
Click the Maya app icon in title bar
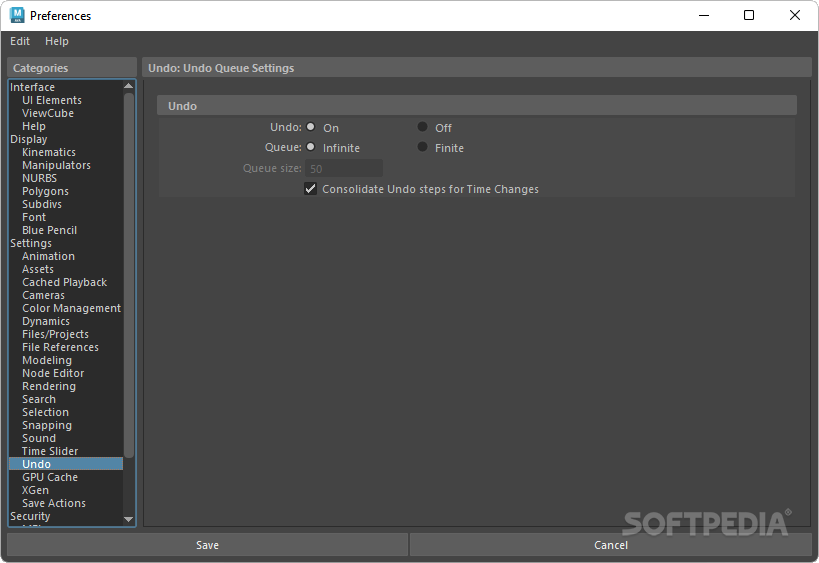[17, 16]
